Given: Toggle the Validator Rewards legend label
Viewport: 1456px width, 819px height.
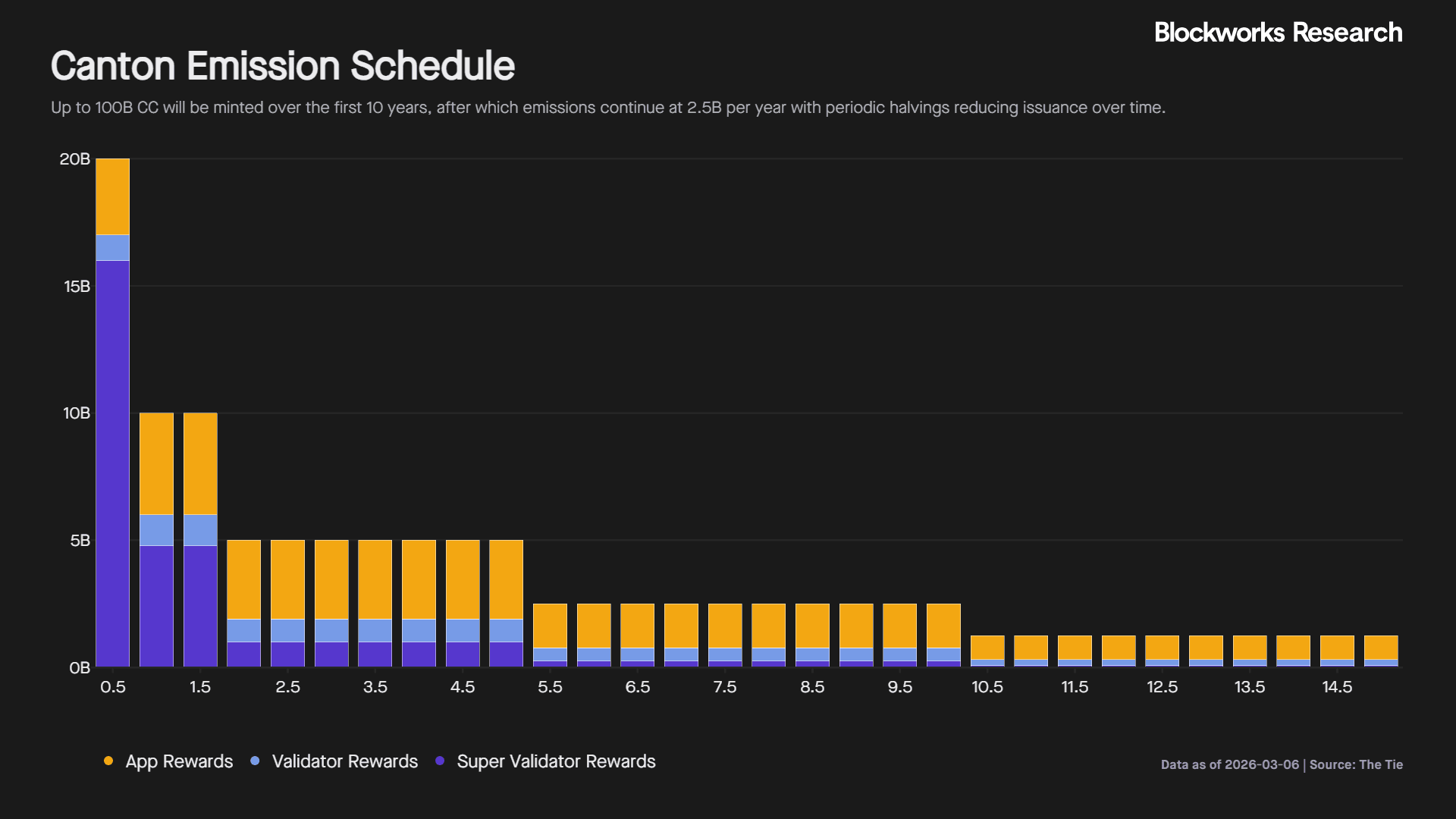Looking at the screenshot, I should tap(344, 761).
